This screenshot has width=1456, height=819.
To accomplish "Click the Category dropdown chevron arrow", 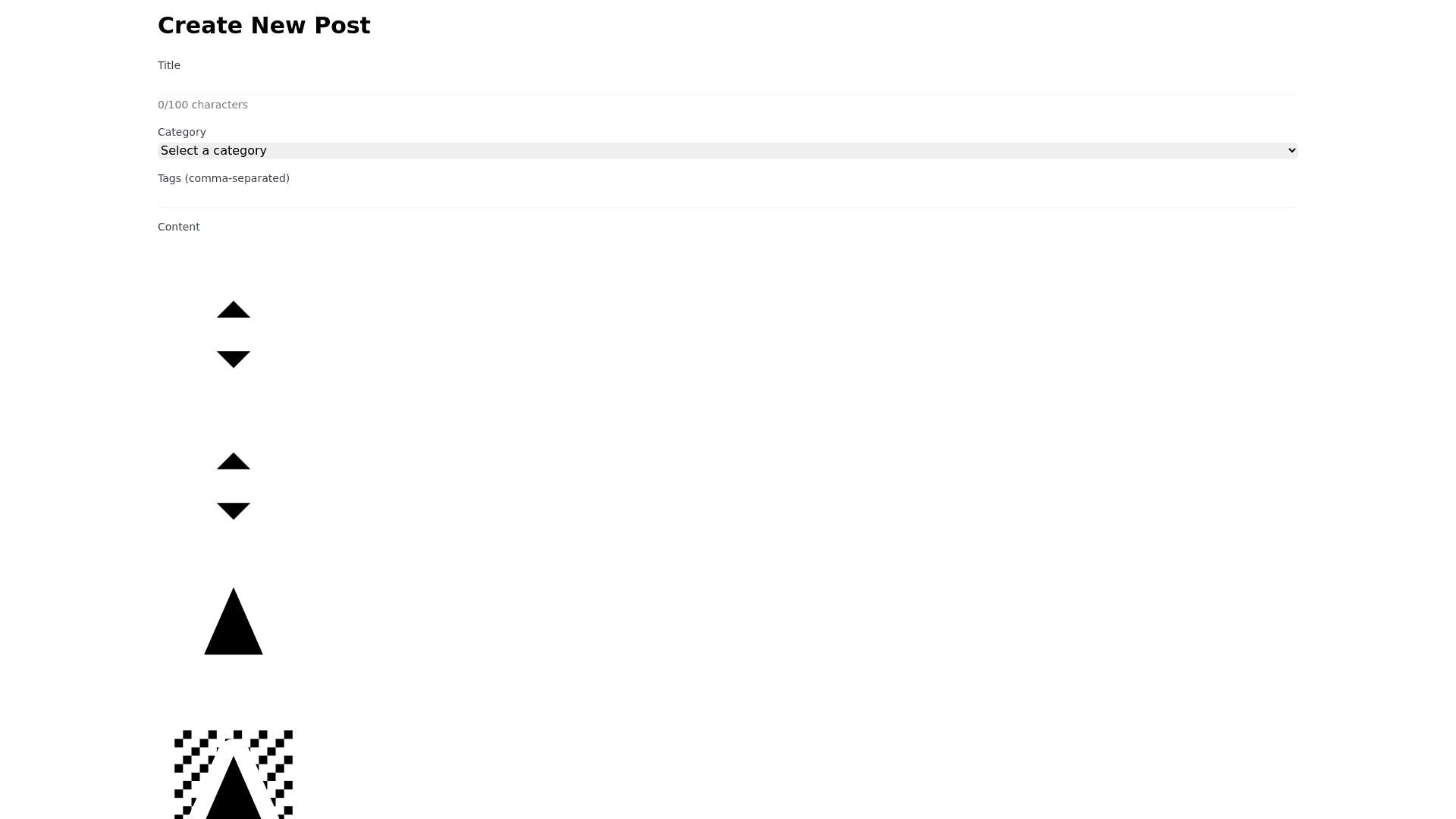I will tap(1291, 150).
